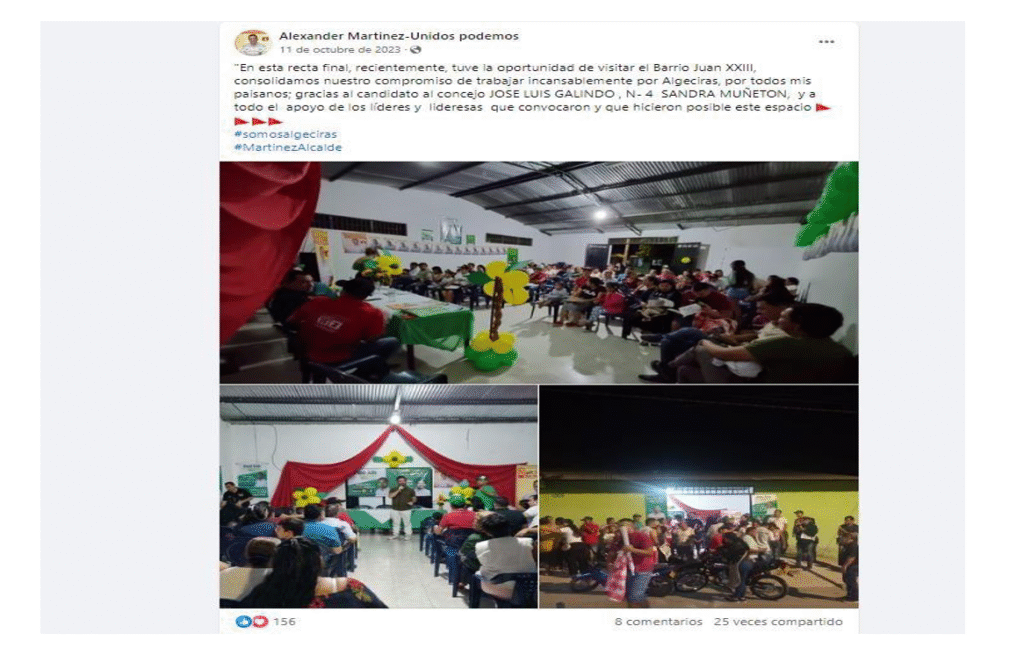The width and height of the screenshot is (1024, 655).
Task: Click the red heart reaction icon
Action: [x=260, y=621]
